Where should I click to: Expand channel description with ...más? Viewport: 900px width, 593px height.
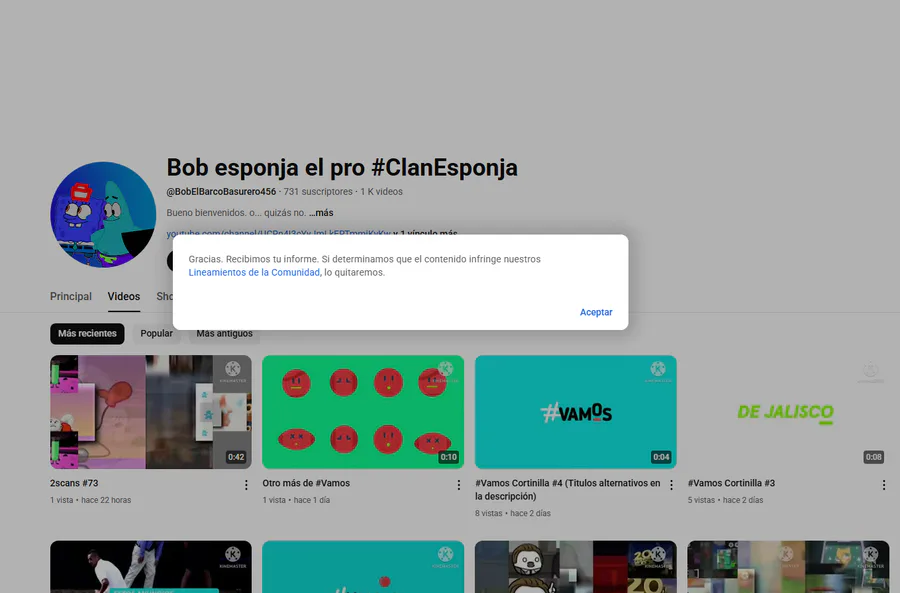click(x=321, y=213)
